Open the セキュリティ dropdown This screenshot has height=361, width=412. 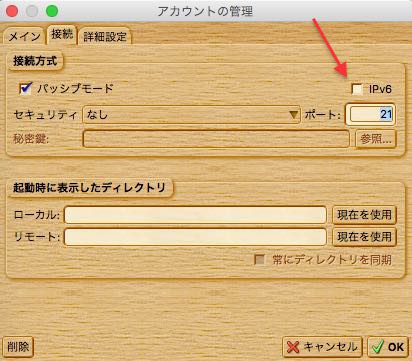(191, 115)
